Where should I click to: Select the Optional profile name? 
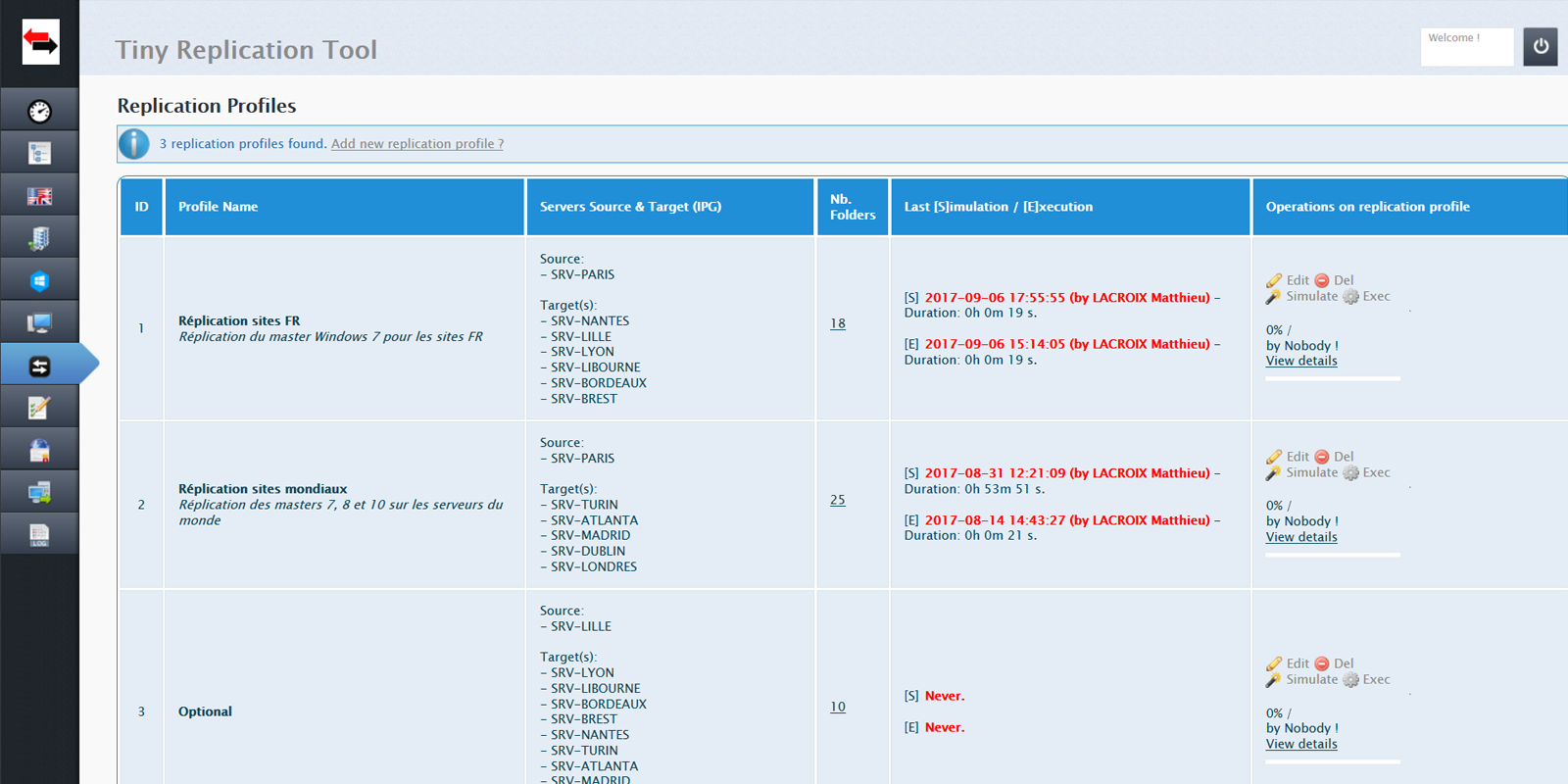tap(205, 711)
